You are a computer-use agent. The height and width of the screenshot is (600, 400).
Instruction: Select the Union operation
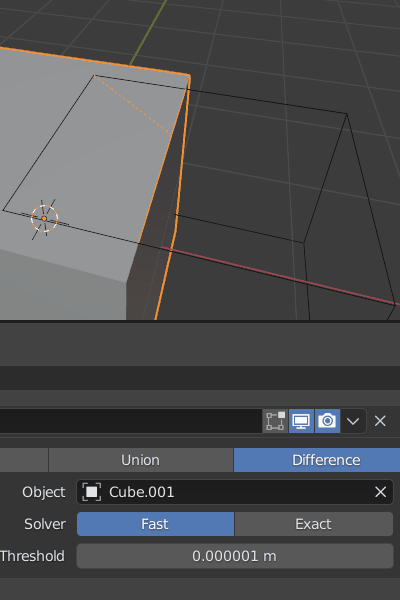(140, 460)
